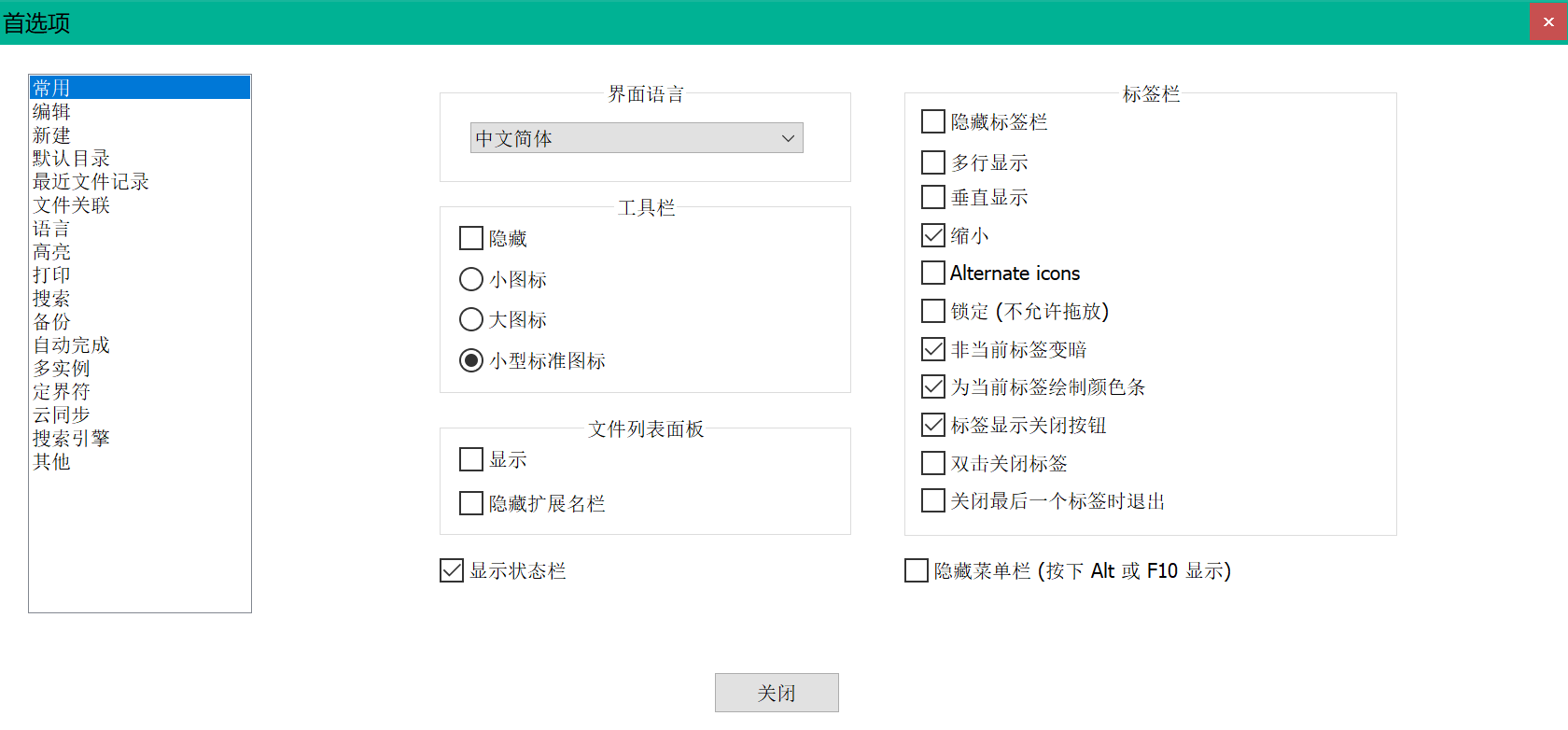Select the 打印 category
Screen dimensions: 1568x730
(50, 274)
